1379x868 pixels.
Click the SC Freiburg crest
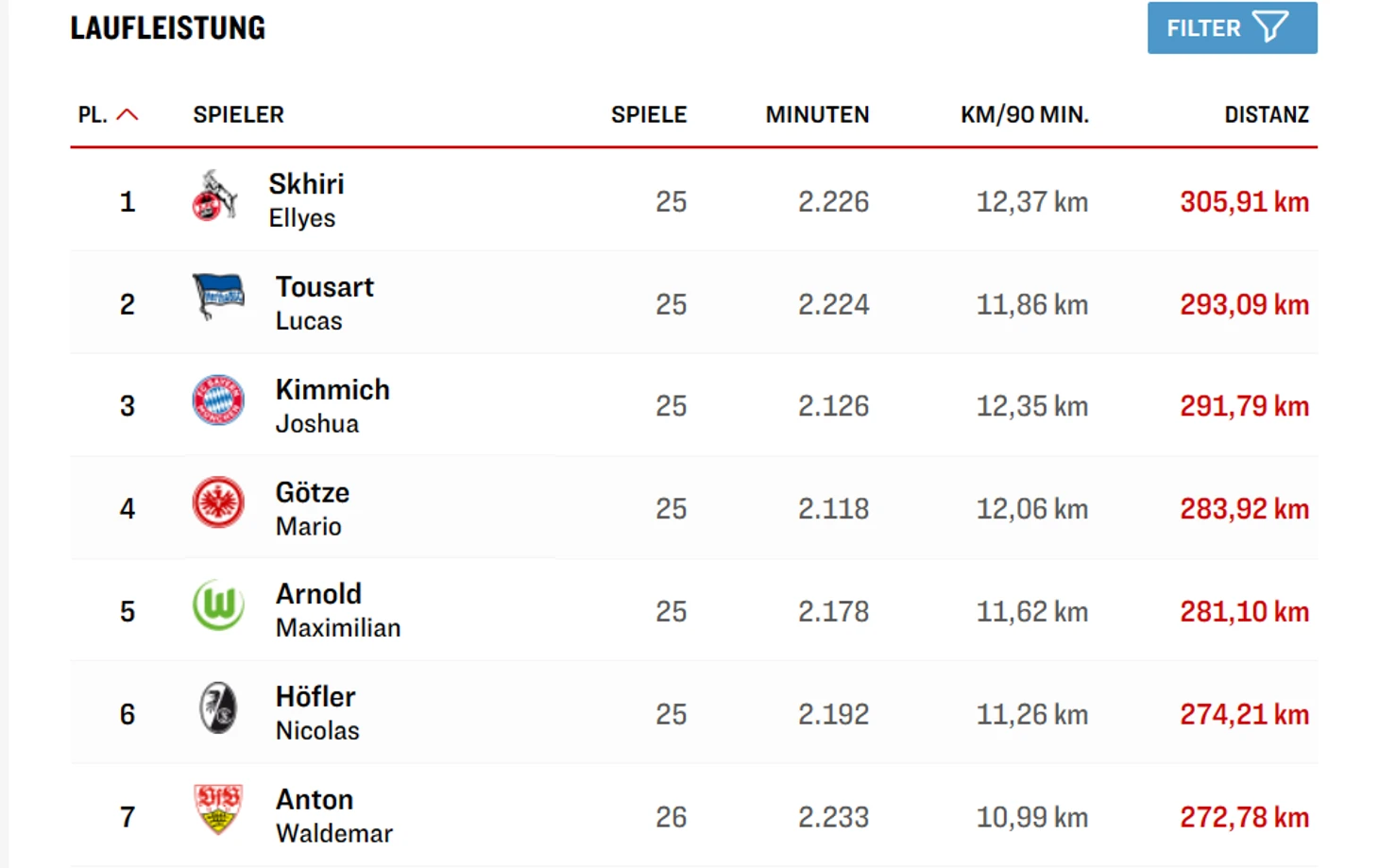tap(218, 708)
